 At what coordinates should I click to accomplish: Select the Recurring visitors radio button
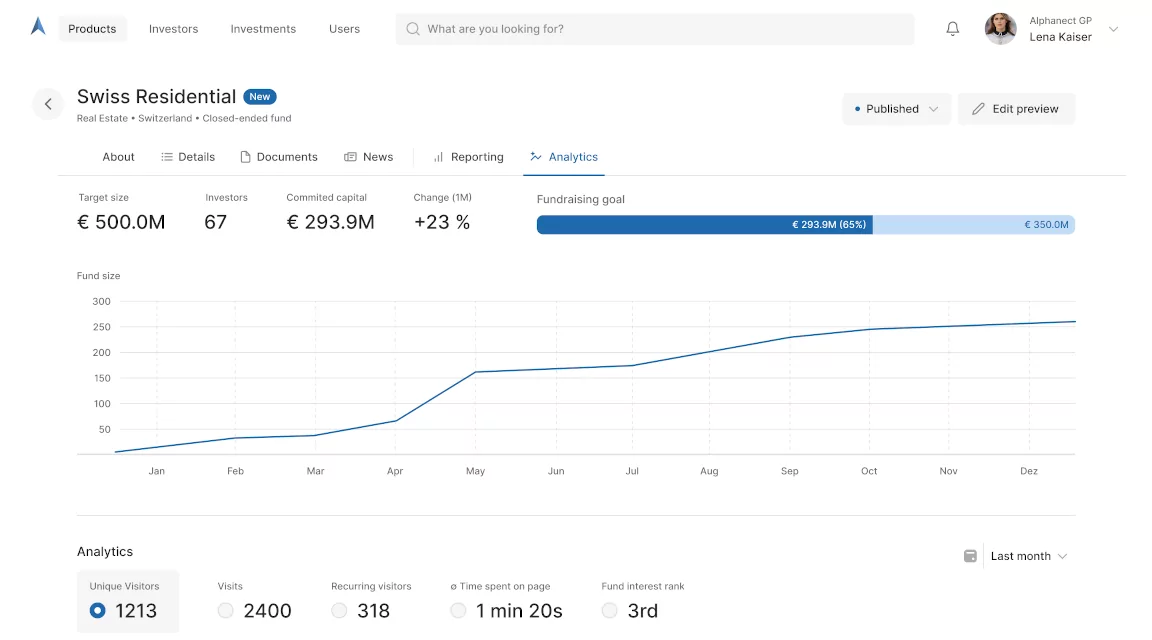click(339, 611)
